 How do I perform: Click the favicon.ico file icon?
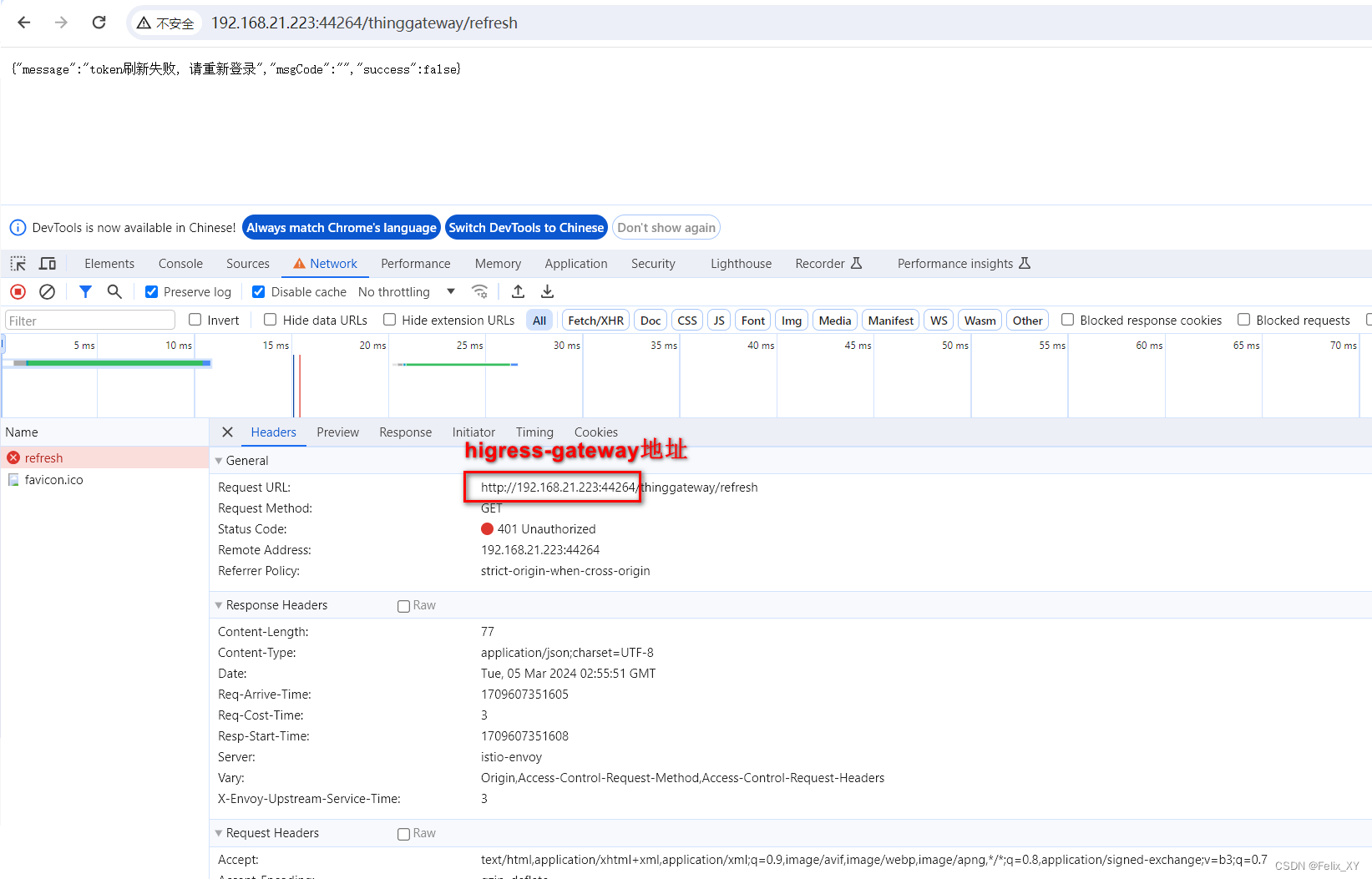pos(13,480)
